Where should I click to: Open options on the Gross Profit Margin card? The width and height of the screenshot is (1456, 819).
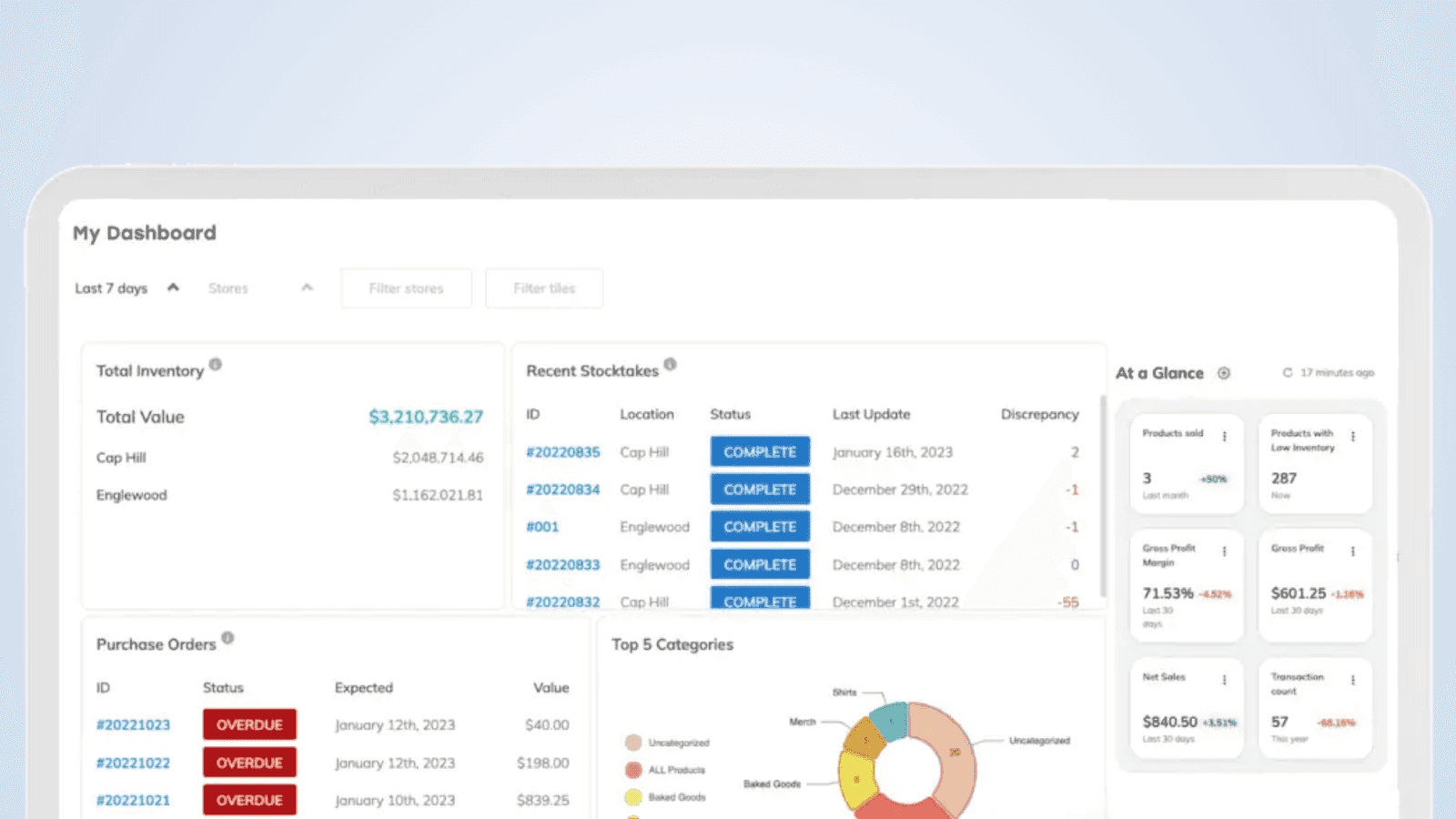click(x=1226, y=551)
